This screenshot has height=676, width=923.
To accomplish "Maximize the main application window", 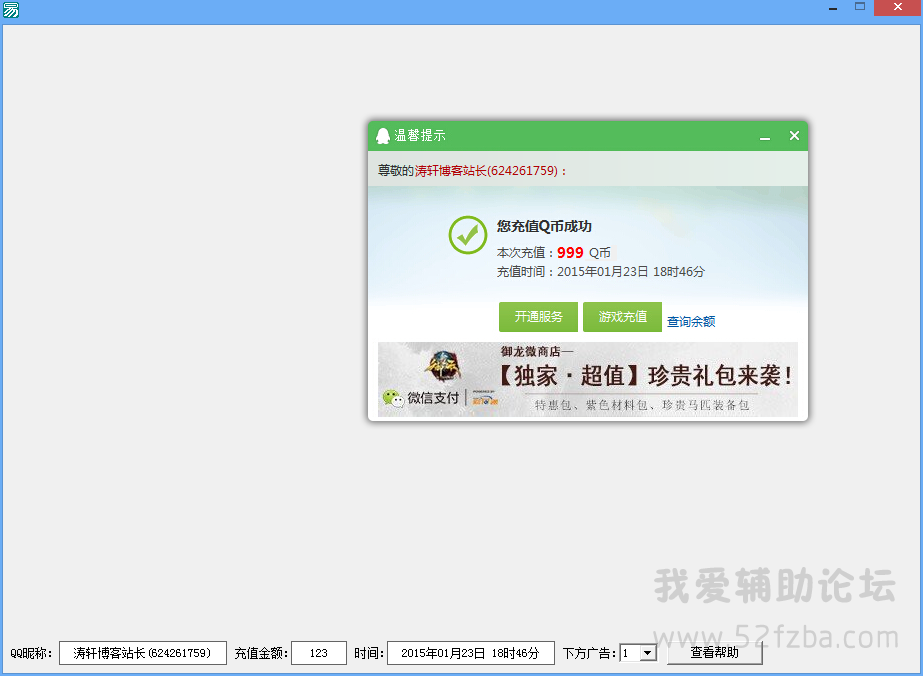I will (860, 7).
